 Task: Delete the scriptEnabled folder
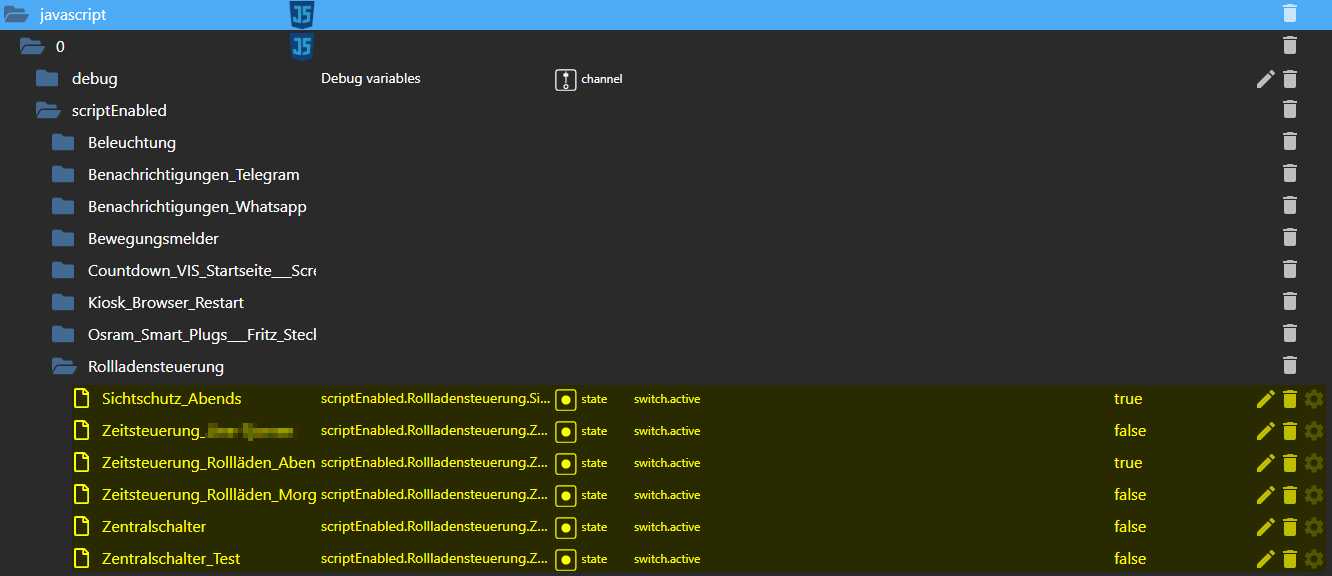(1290, 110)
